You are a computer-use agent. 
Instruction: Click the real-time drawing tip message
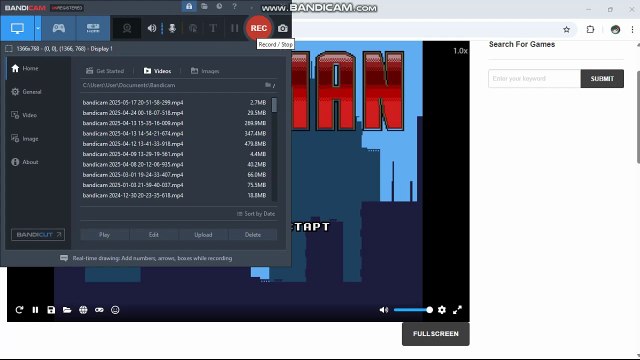(146, 258)
